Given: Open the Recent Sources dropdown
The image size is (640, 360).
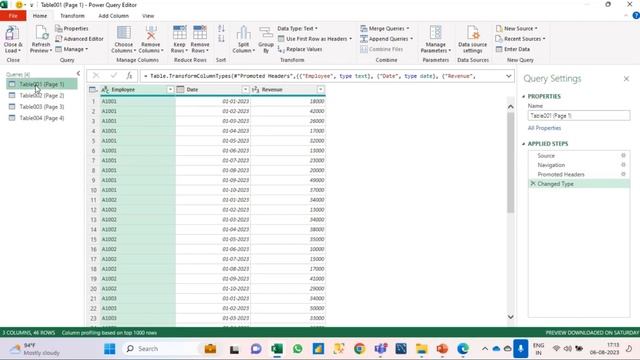Looking at the screenshot, I should (x=520, y=39).
